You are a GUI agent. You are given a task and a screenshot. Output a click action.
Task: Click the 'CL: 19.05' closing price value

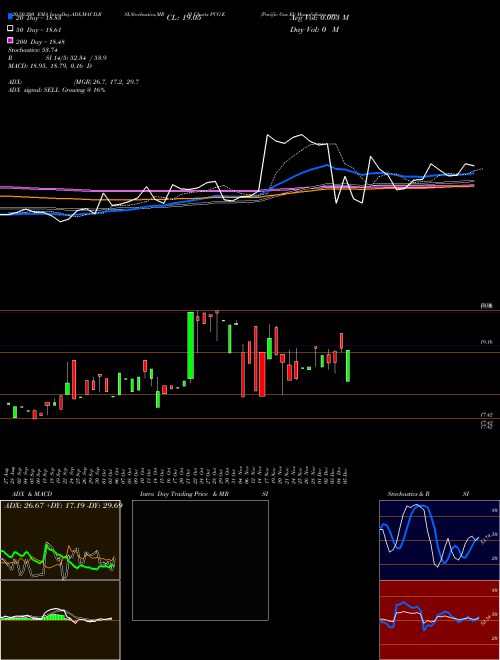184,18
